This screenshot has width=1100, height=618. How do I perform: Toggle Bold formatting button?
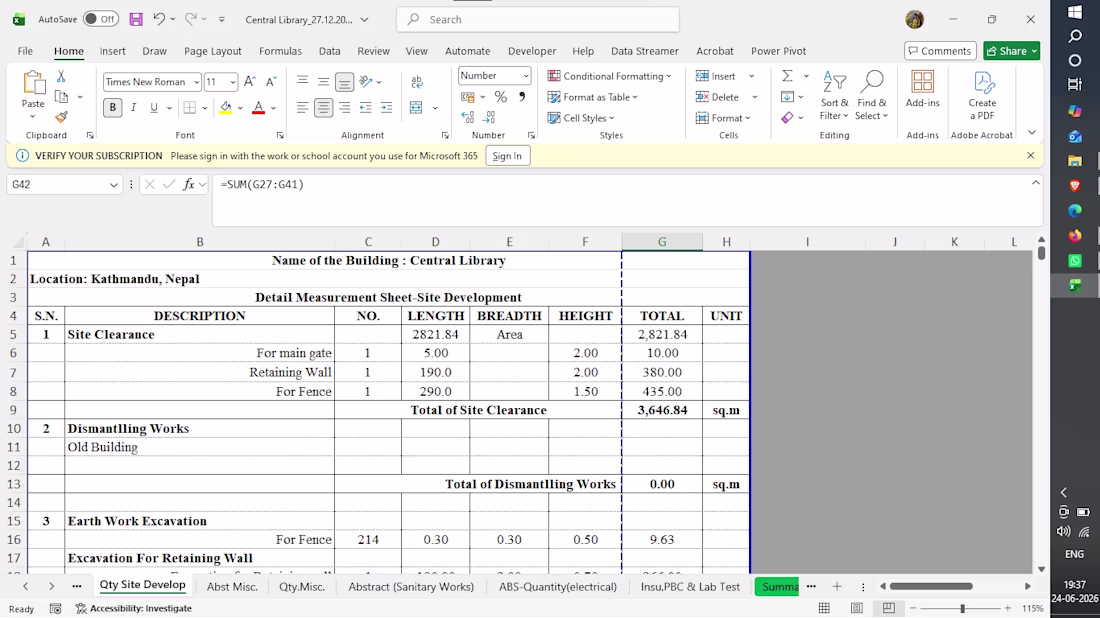(112, 107)
